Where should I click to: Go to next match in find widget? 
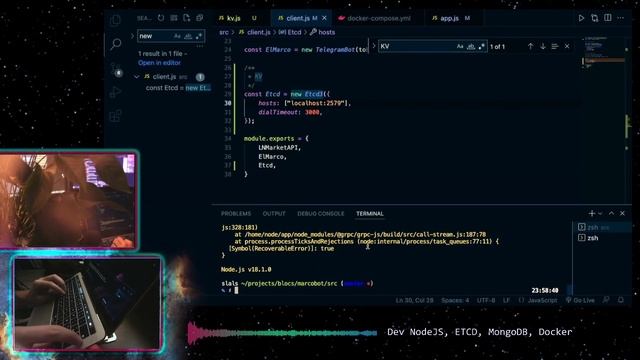tap(543, 47)
